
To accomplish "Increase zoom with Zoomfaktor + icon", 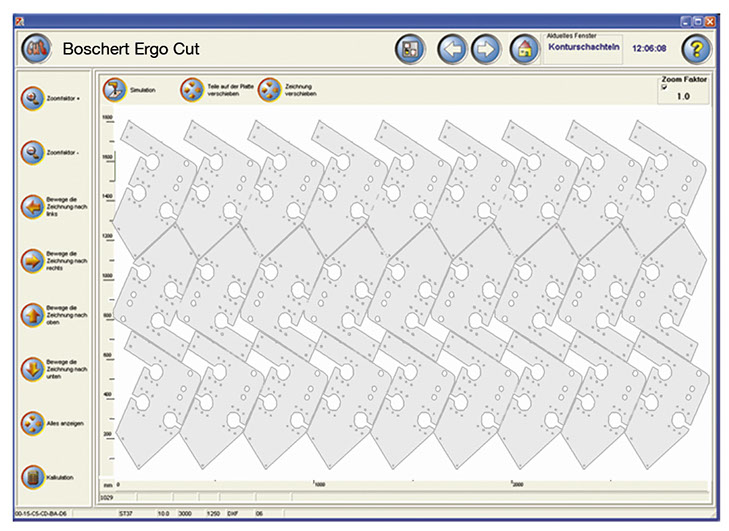I will pyautogui.click(x=33, y=98).
